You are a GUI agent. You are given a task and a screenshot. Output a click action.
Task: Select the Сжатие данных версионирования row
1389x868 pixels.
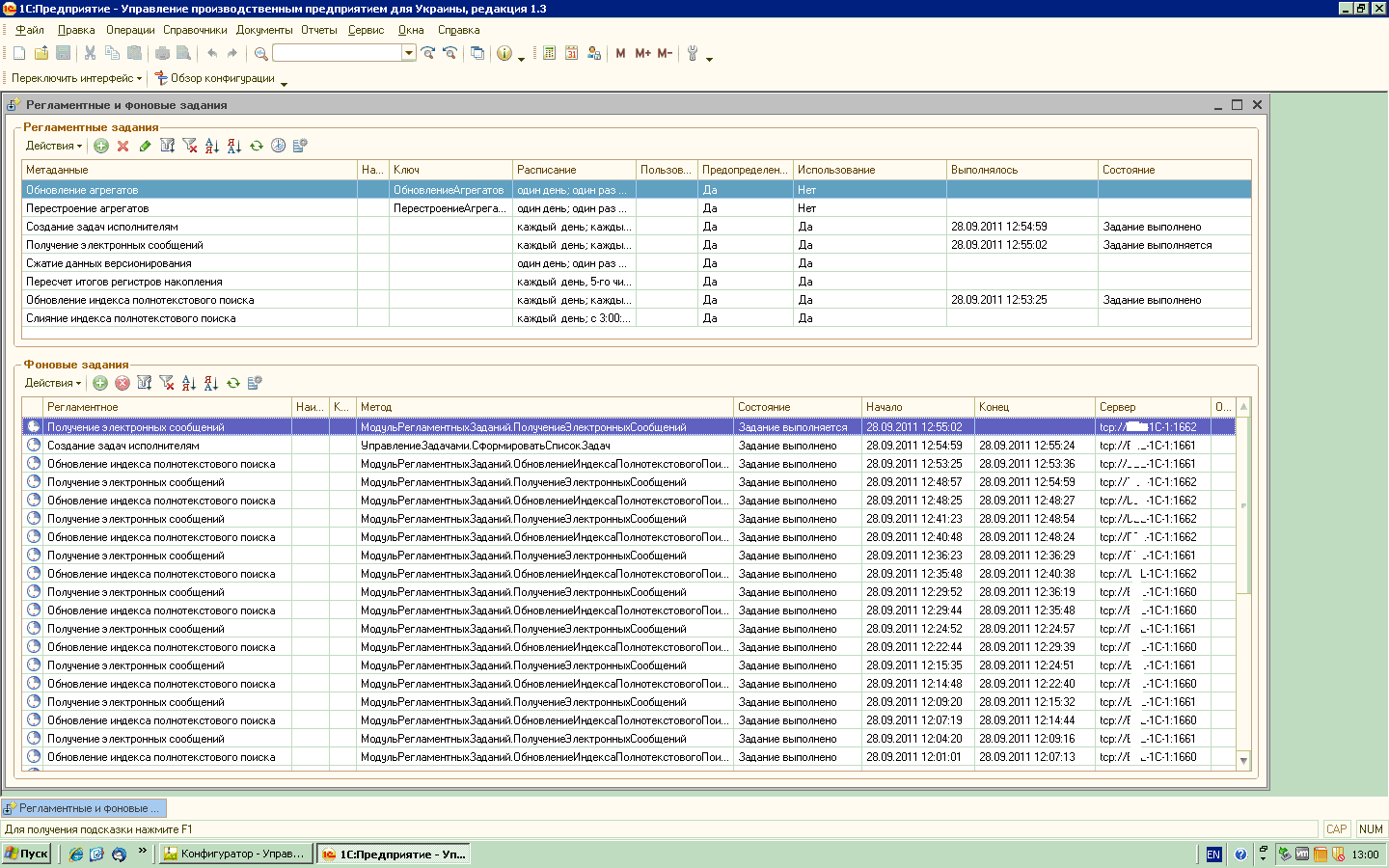tap(637, 263)
